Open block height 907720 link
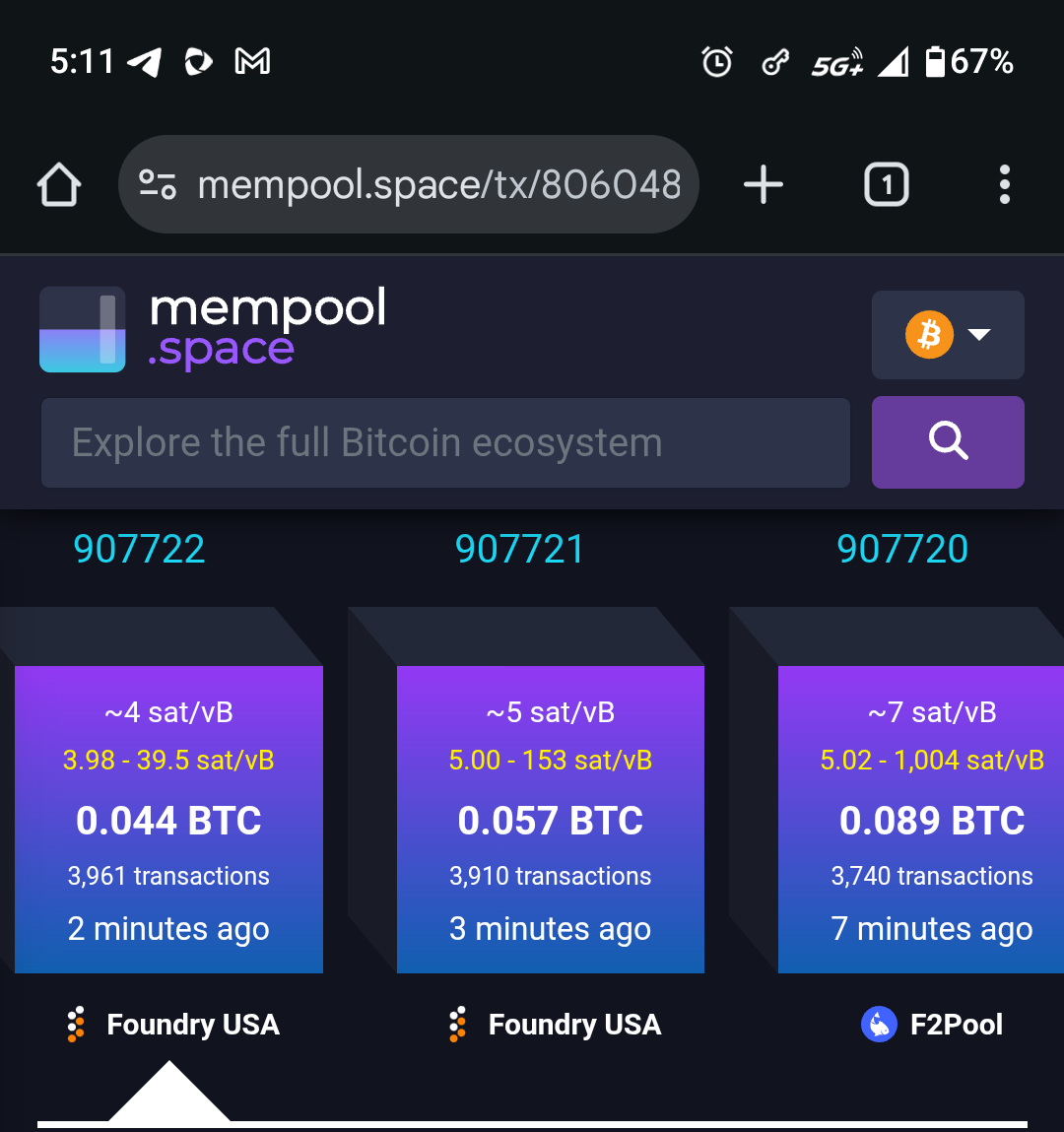 coord(902,549)
